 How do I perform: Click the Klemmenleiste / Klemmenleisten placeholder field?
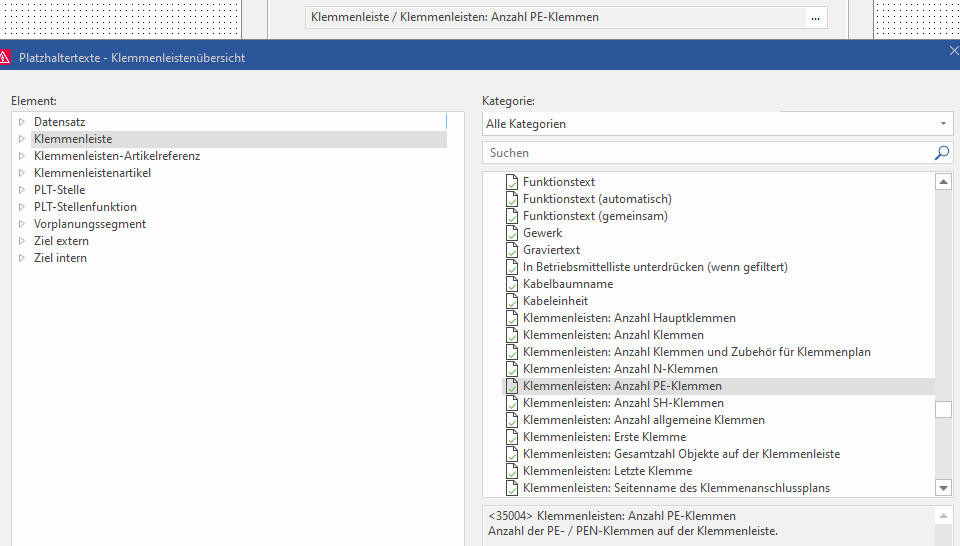(555, 17)
